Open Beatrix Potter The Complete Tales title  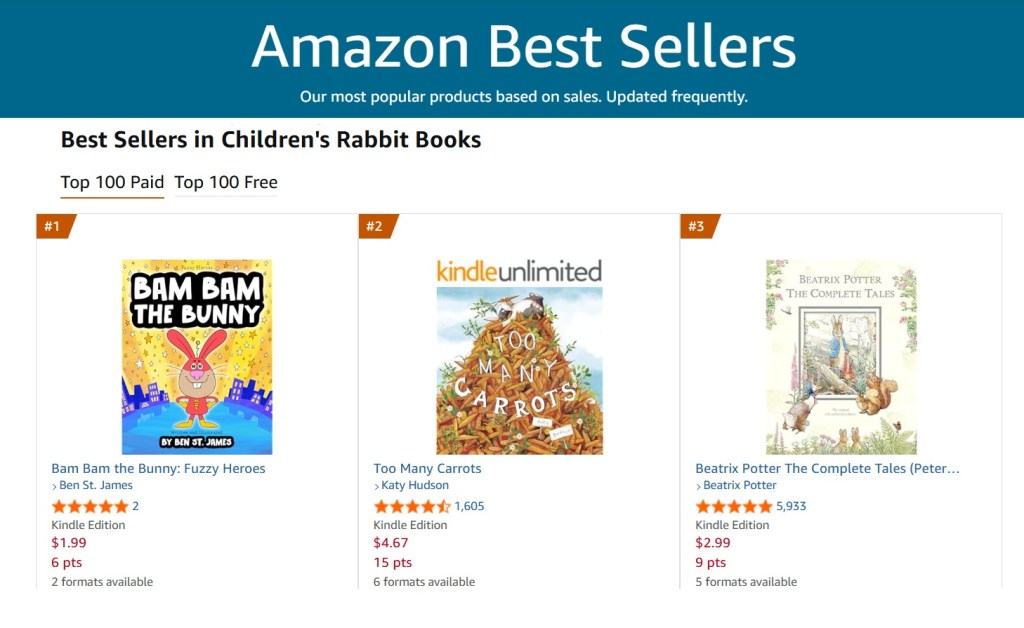pyautogui.click(x=827, y=468)
